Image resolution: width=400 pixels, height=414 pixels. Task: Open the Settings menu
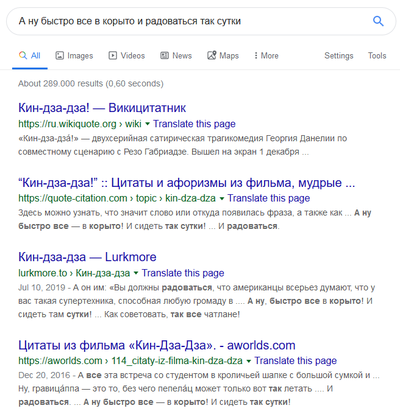pos(339,56)
